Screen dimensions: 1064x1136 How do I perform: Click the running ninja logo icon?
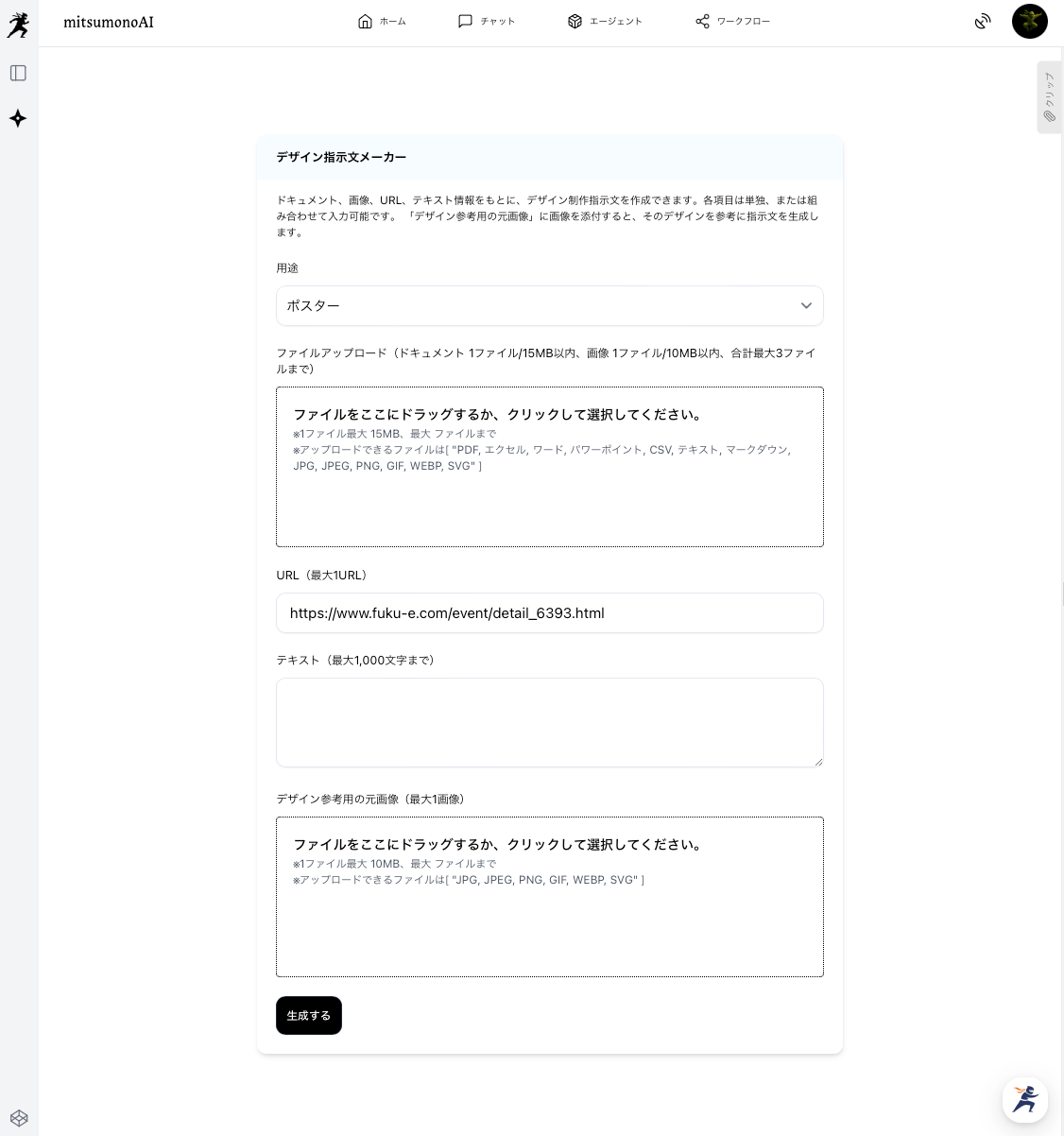click(18, 26)
